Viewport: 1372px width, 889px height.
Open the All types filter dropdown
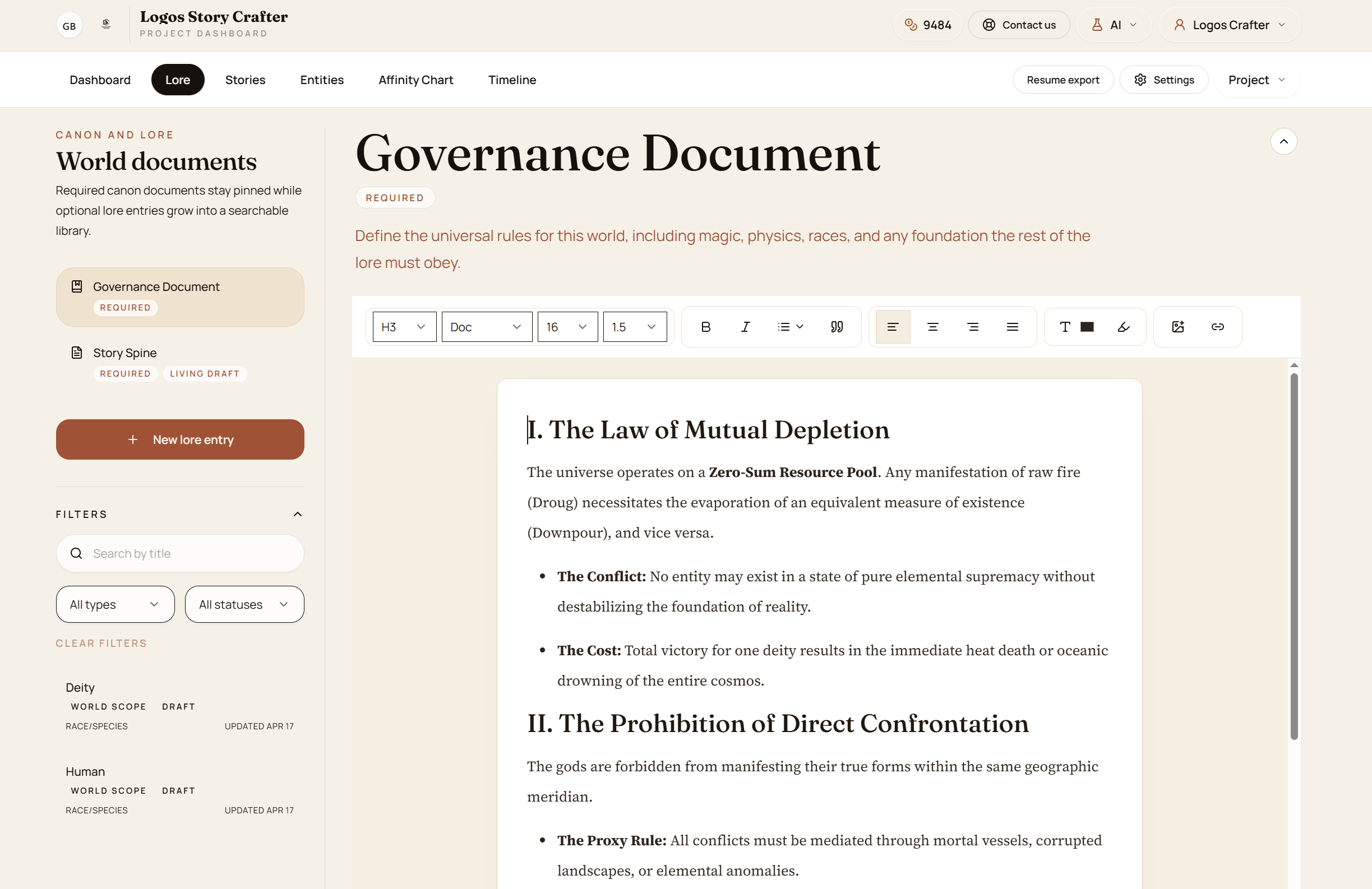[x=116, y=604]
